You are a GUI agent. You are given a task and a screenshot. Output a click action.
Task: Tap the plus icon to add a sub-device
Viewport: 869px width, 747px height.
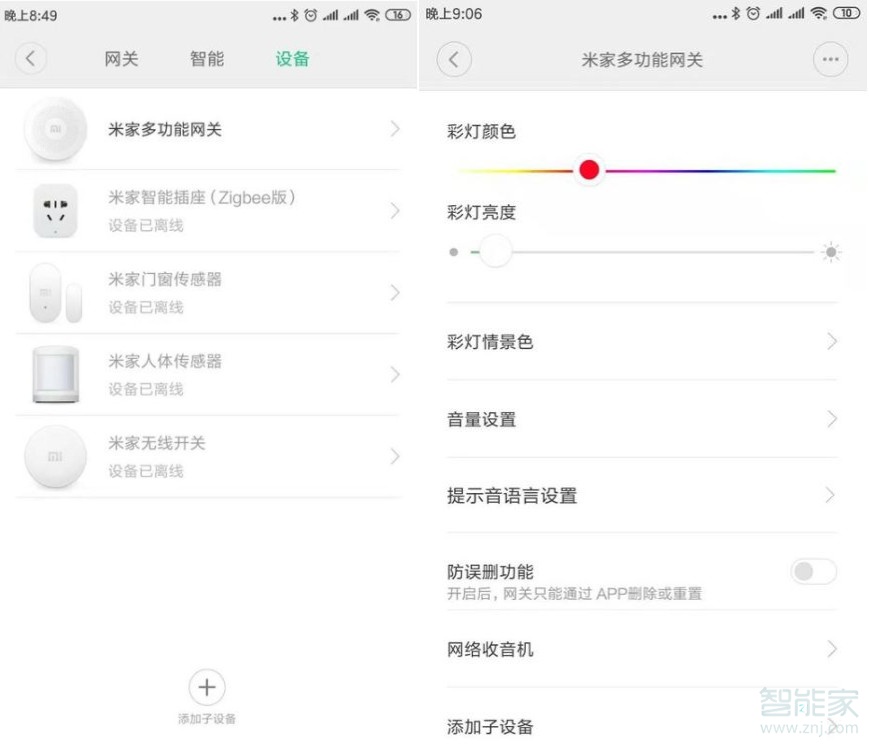[206, 687]
